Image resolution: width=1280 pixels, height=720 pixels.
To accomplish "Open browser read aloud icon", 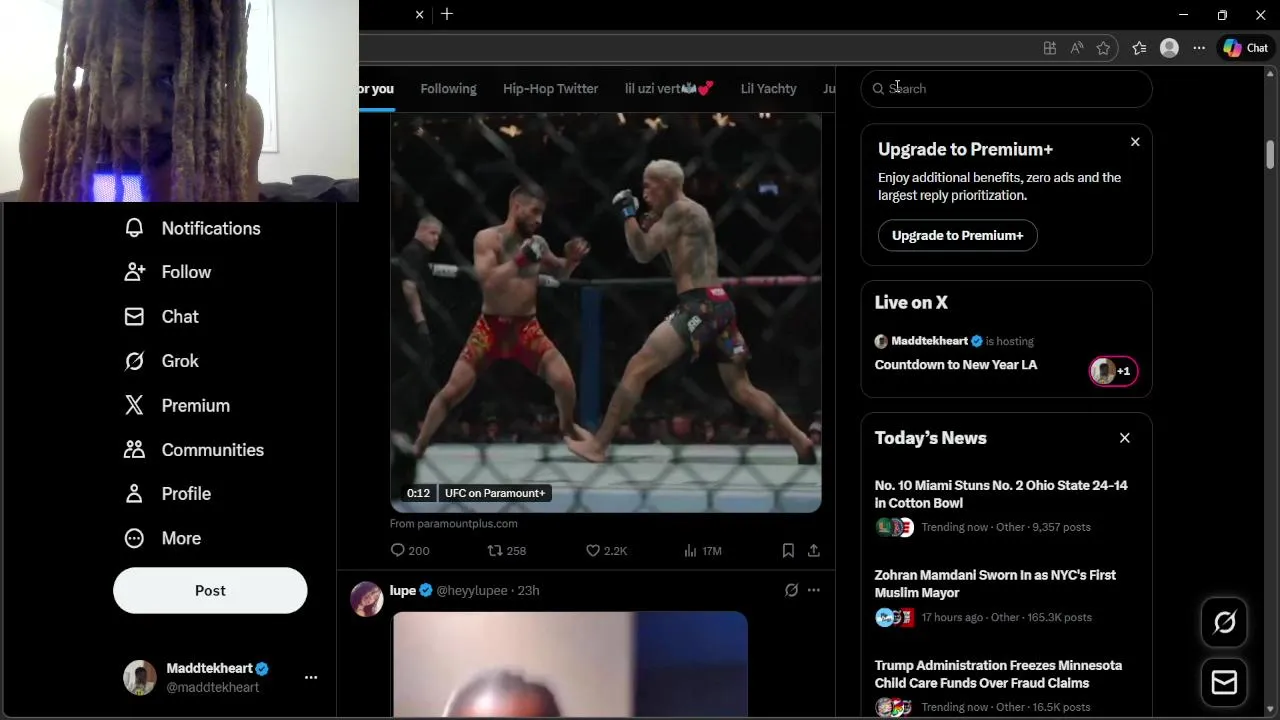I will (x=1077, y=48).
